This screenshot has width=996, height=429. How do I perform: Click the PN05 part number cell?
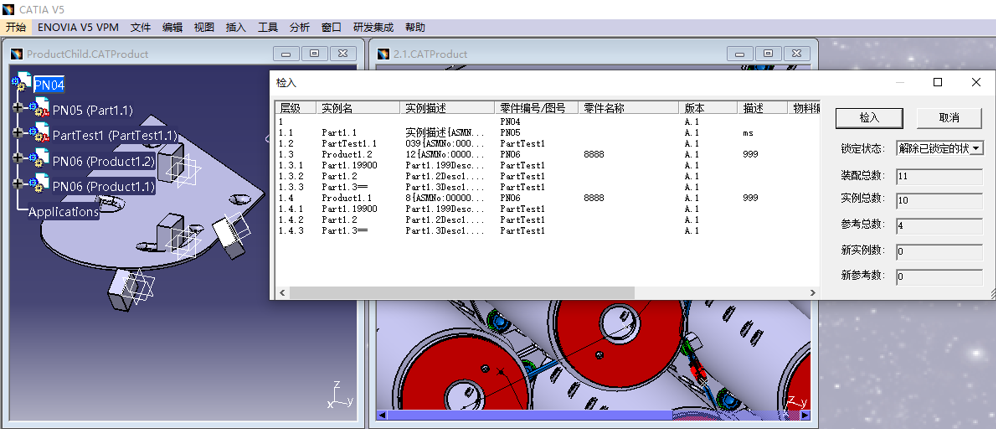click(510, 133)
